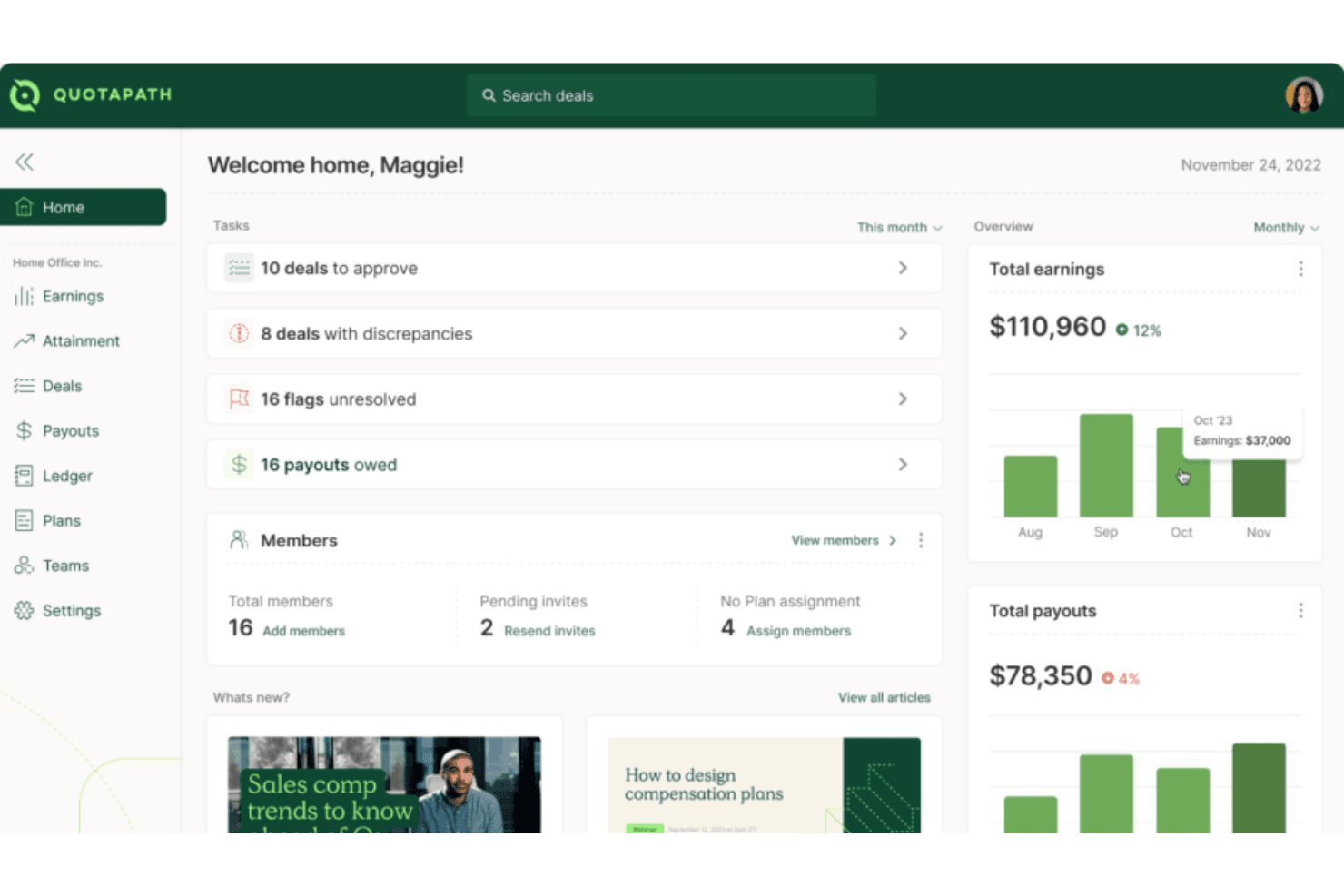Open the user profile avatar
The height and width of the screenshot is (896, 1344).
coord(1303,95)
